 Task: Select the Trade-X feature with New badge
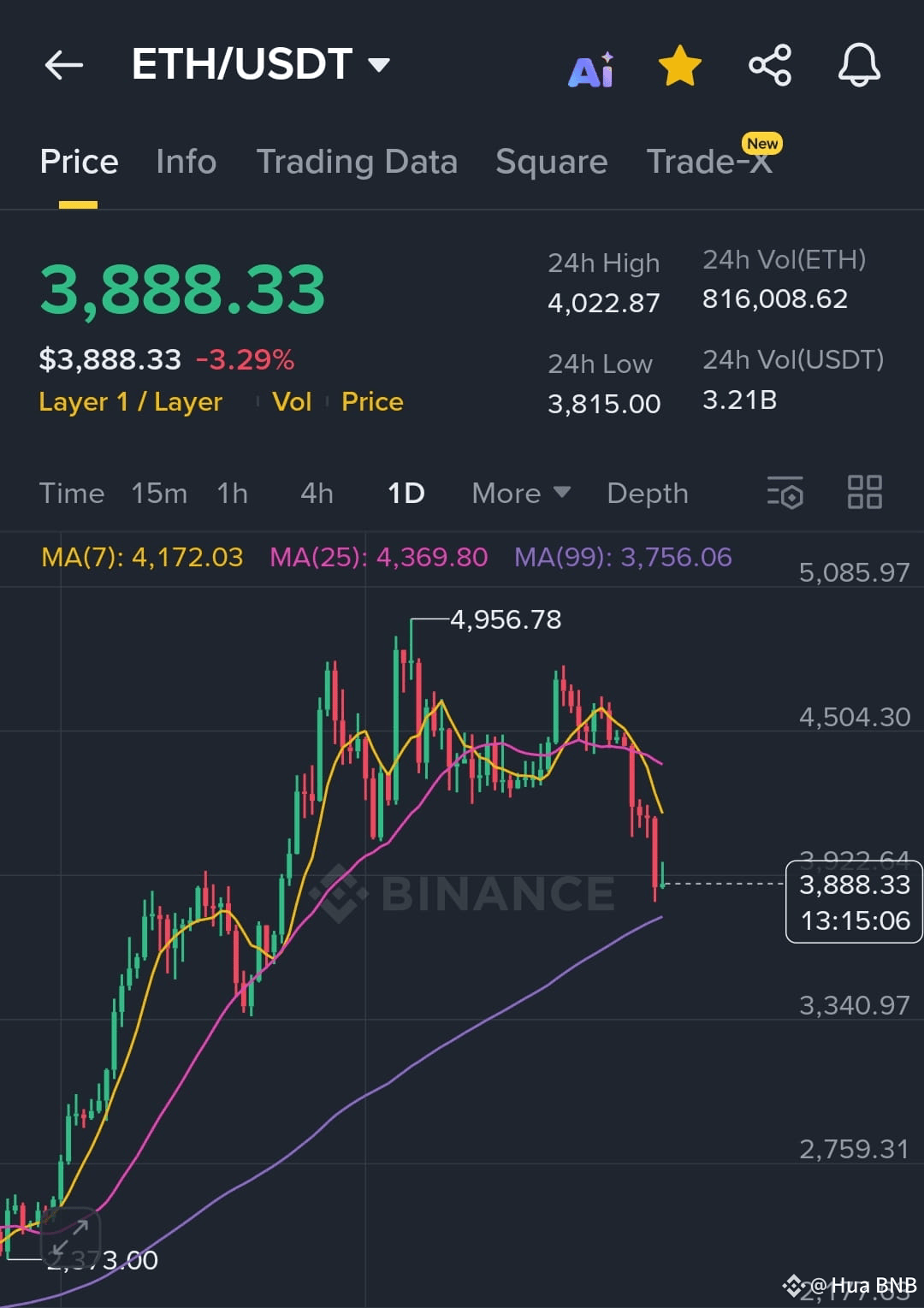point(710,162)
